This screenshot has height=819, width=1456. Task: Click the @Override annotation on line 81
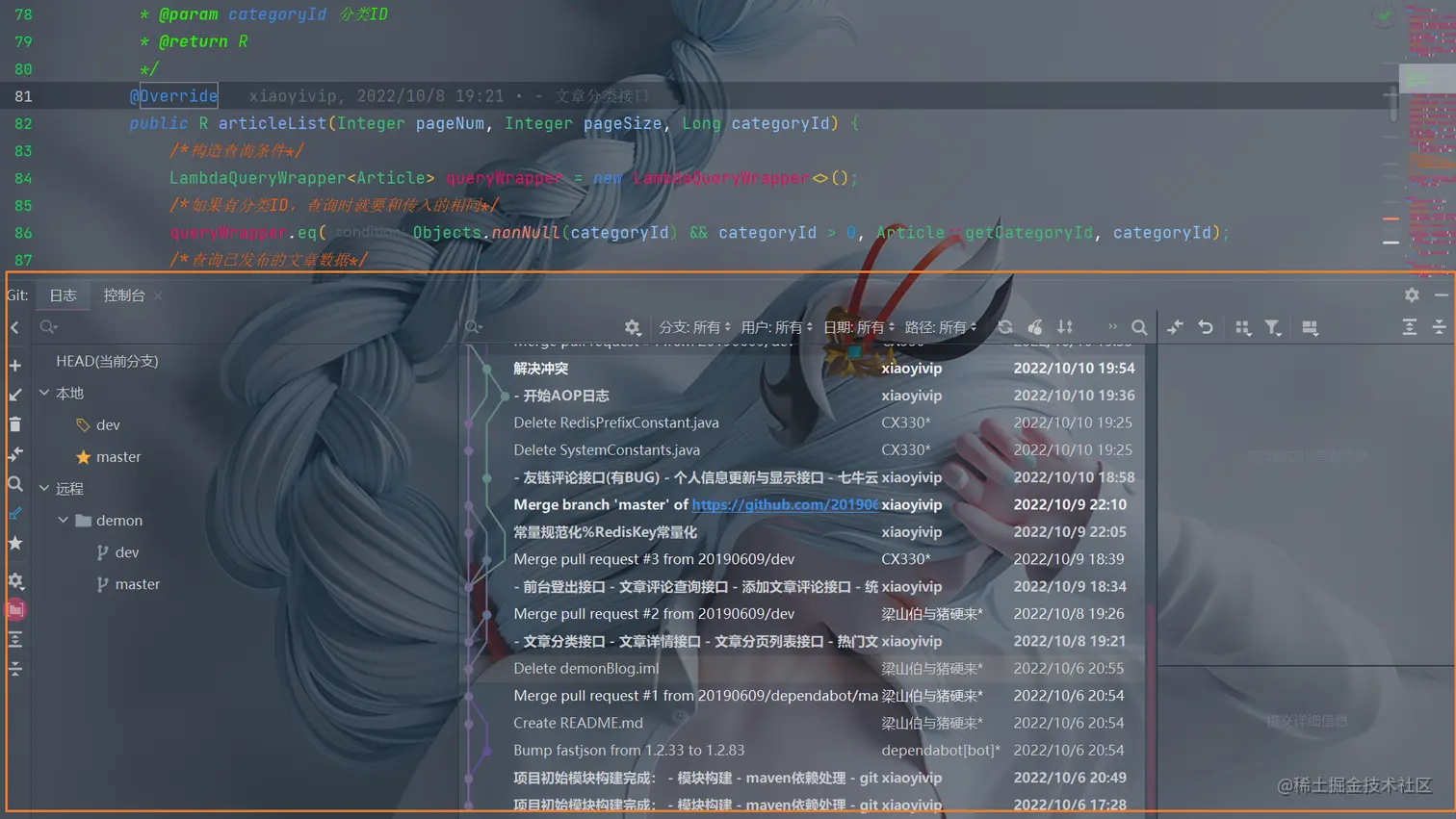coord(174,95)
